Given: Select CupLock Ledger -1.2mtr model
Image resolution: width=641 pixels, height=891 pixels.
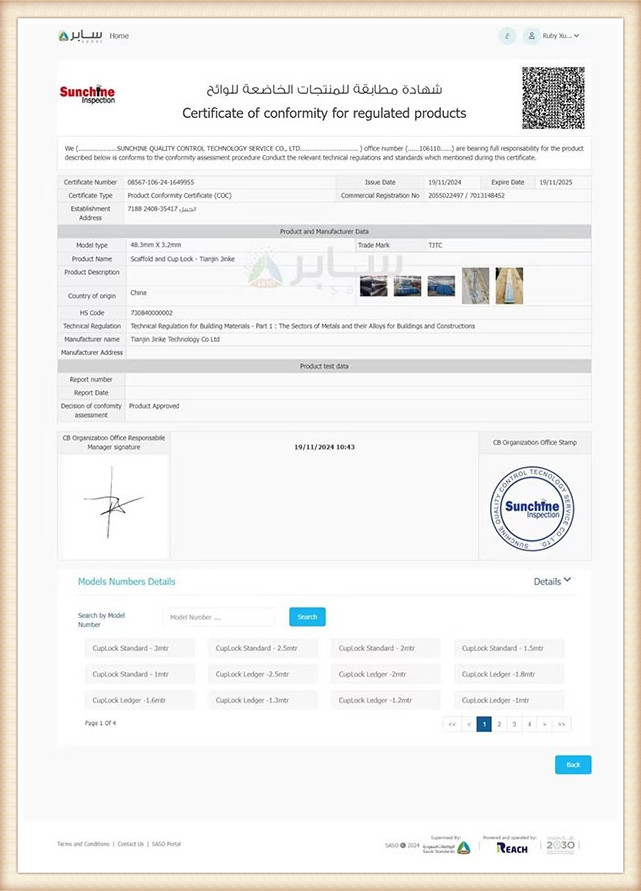Looking at the screenshot, I should [x=386, y=701].
